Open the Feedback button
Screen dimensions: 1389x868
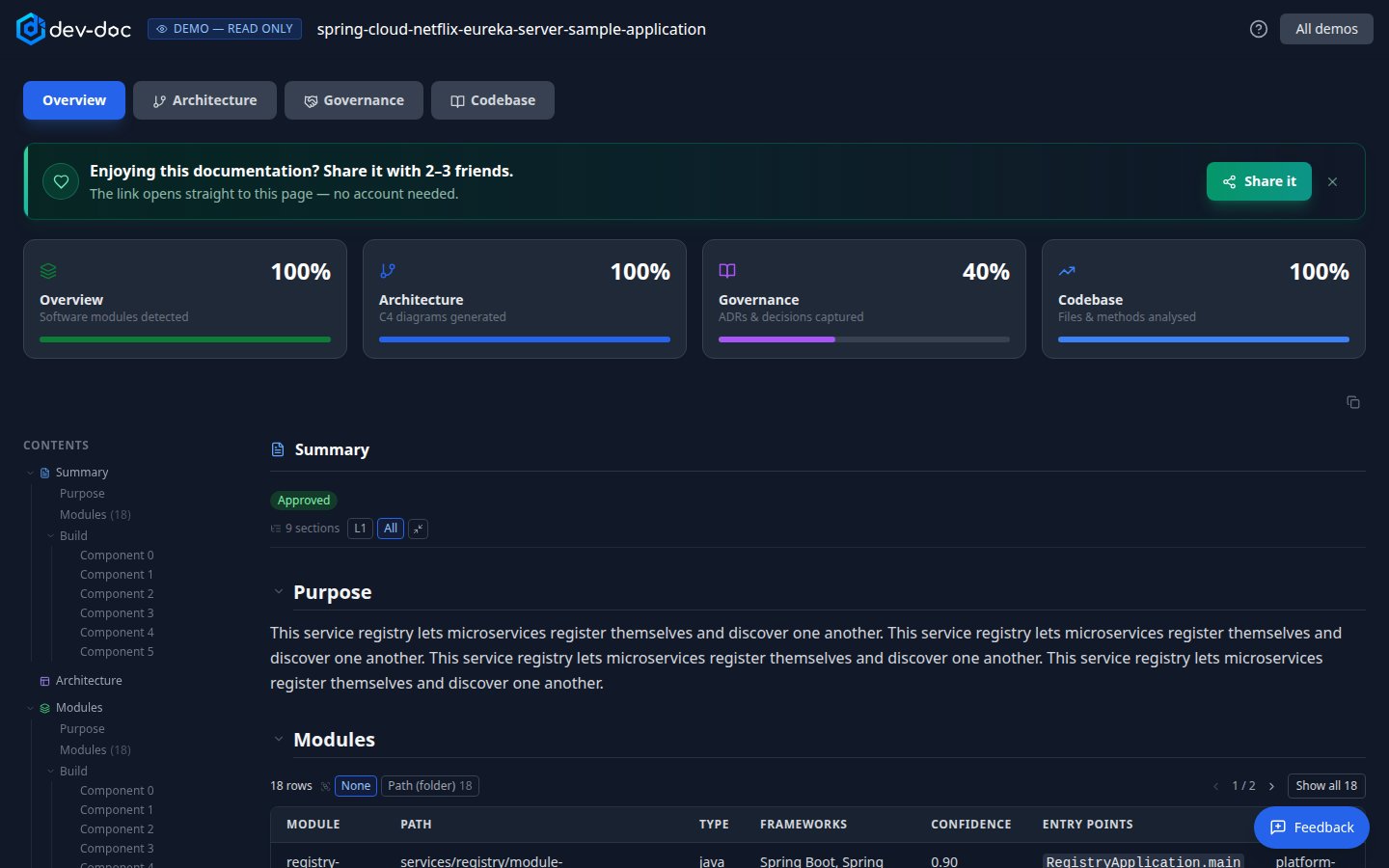click(x=1312, y=827)
